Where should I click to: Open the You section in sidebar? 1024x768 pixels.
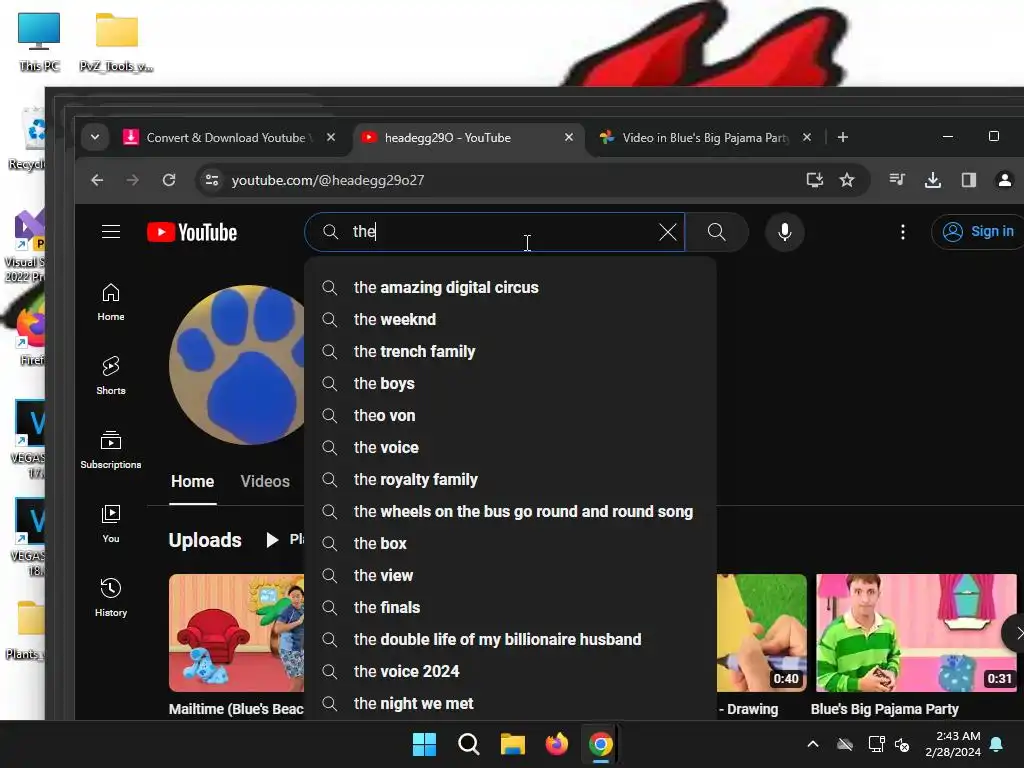click(x=111, y=524)
